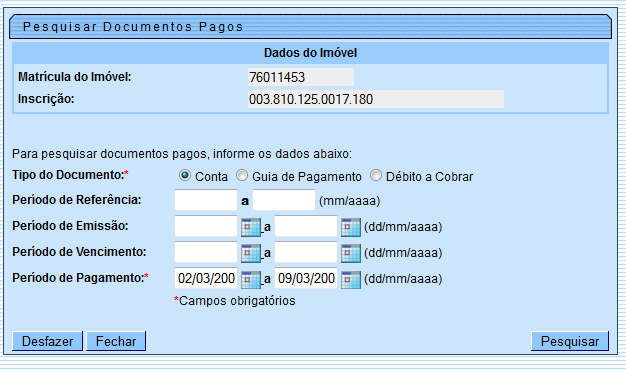Open calendar for Período de Emissão end date
This screenshot has width=626, height=372.
click(351, 227)
